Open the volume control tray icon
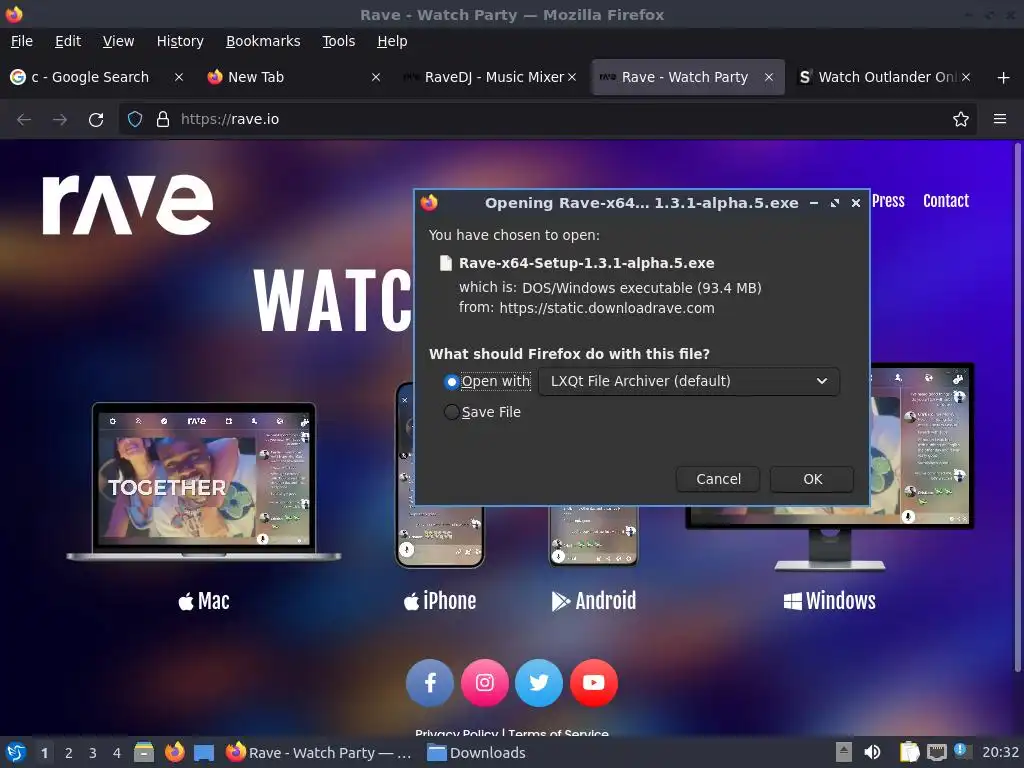1024x768 pixels. point(872,753)
